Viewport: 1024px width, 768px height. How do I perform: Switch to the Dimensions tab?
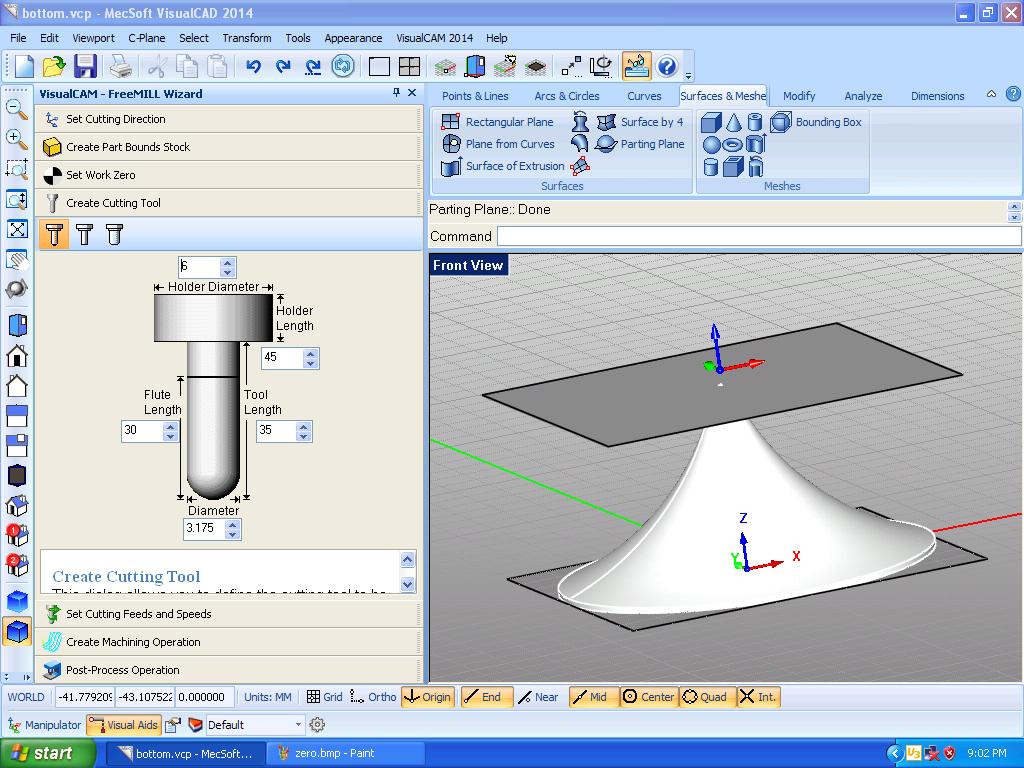(937, 96)
